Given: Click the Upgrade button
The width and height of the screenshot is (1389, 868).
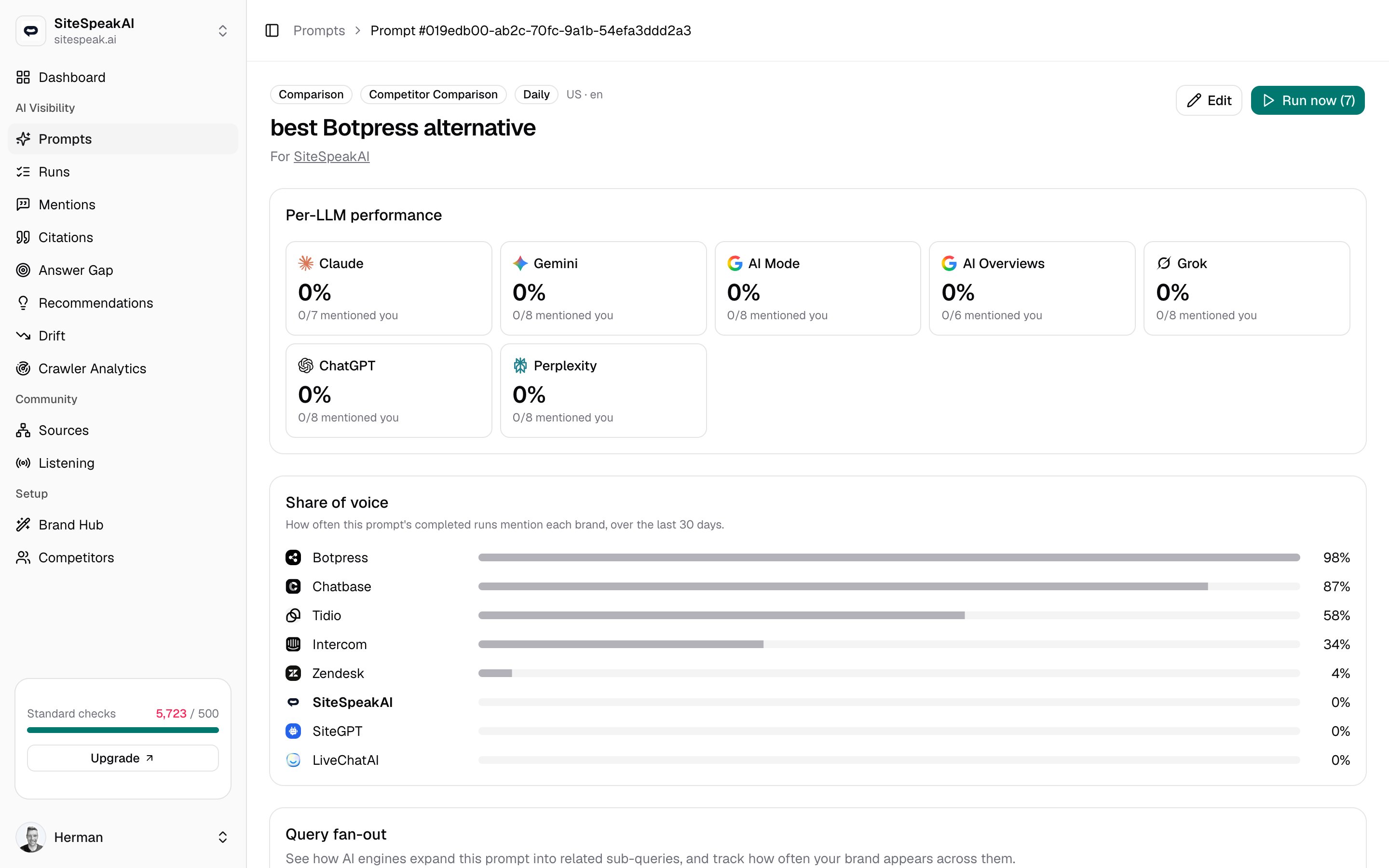Looking at the screenshot, I should pos(123,758).
